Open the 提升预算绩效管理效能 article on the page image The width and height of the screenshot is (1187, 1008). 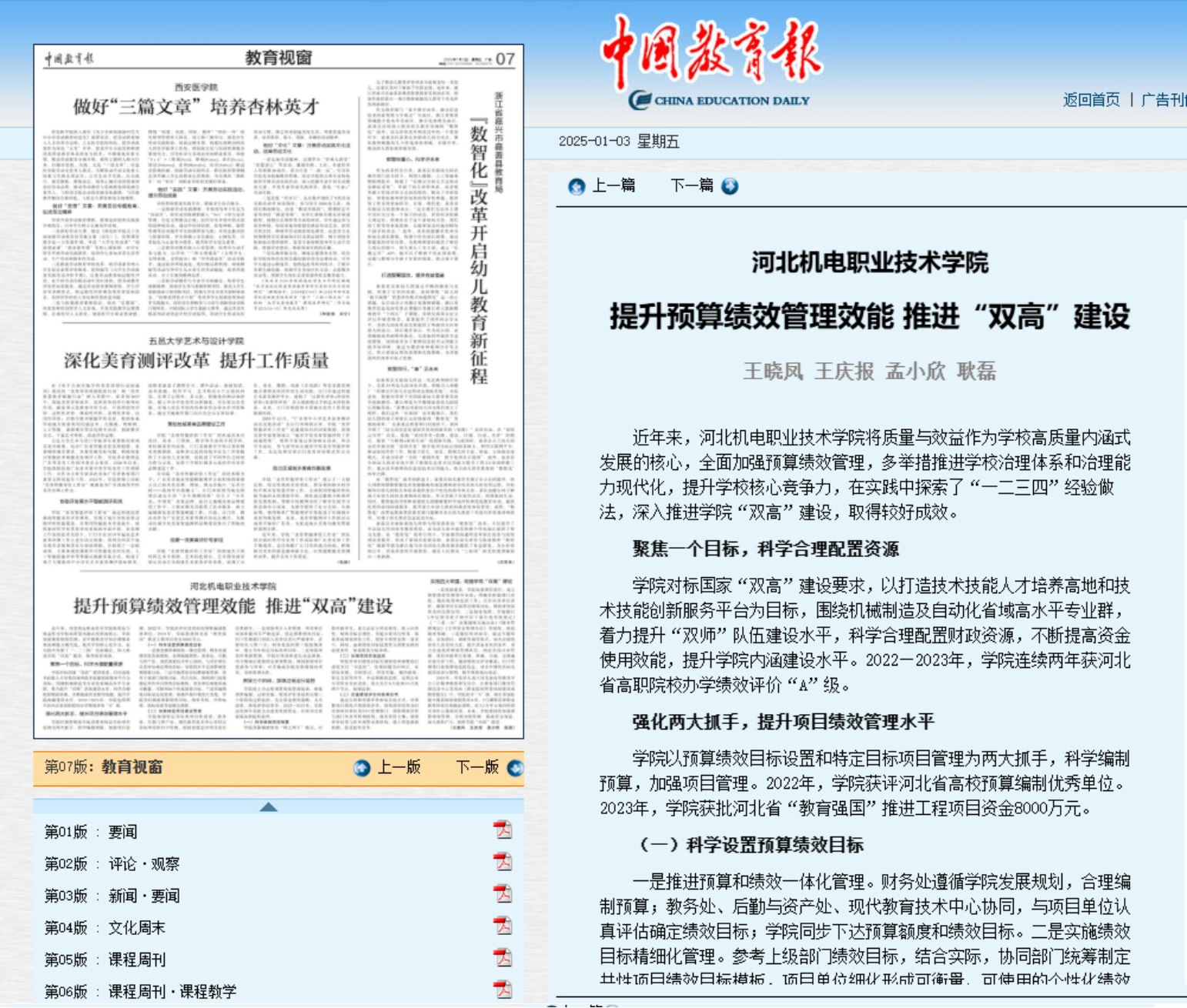(233, 606)
